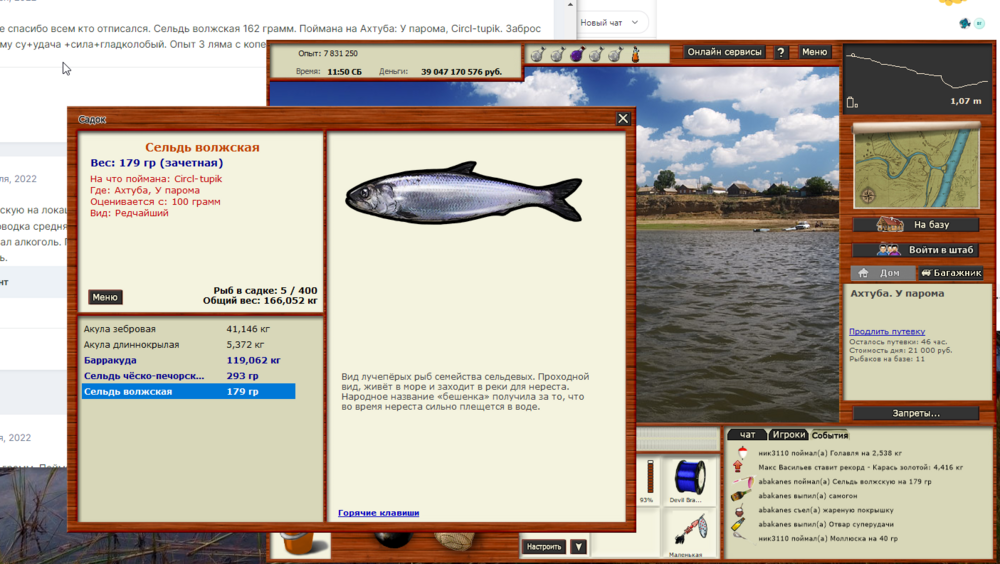
Task: Click the depth profile chart
Action: [917, 78]
